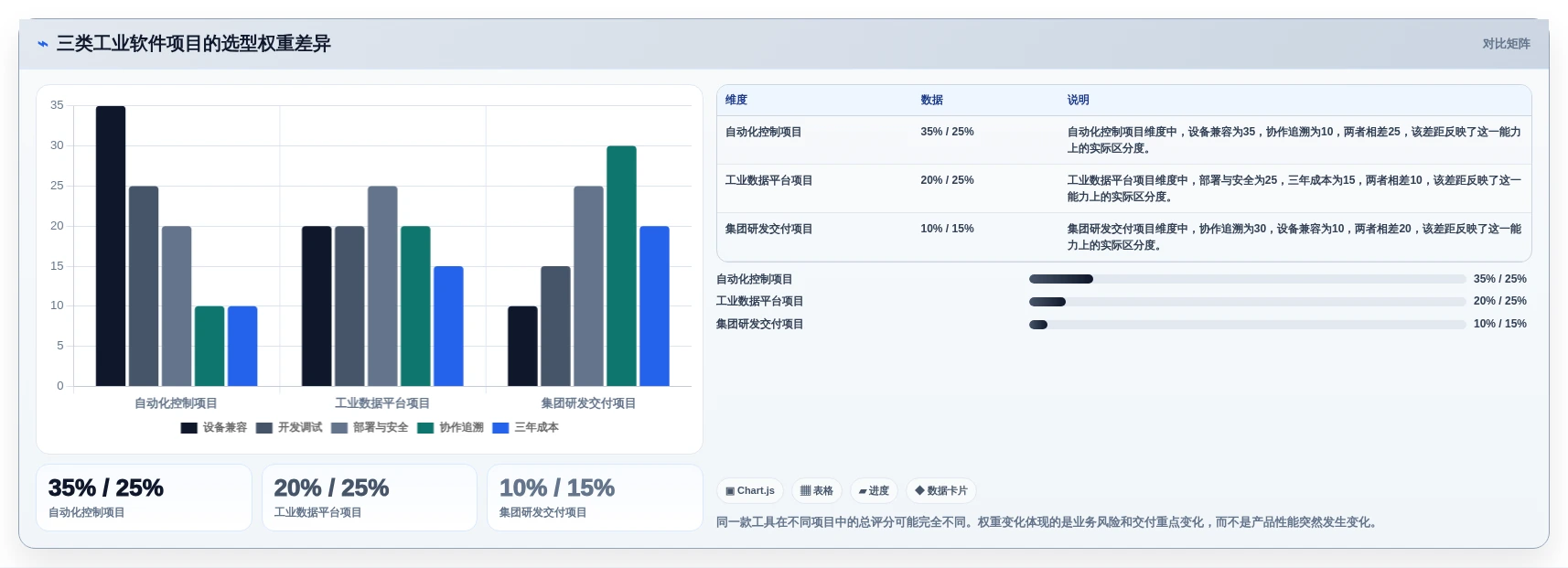Click the 自动化控制项目 progress bar
This screenshot has height=568, width=1568.
pos(1247,279)
